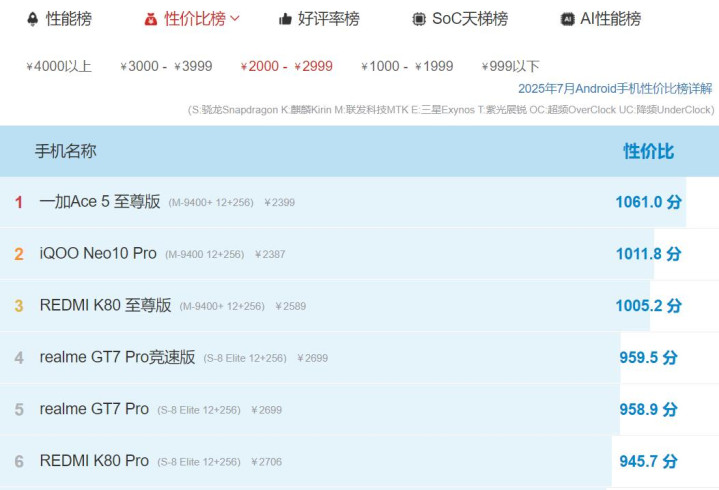This screenshot has height=490, width=719.
Task: Filter by price ¥999以下
Action: point(510,66)
